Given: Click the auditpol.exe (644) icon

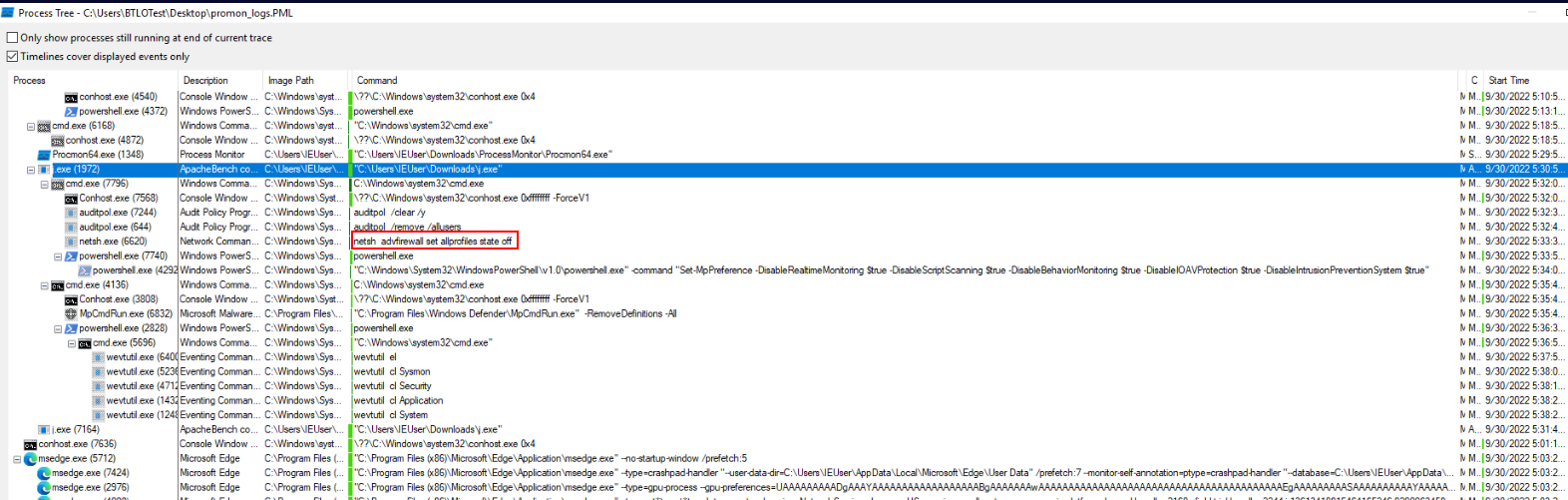Looking at the screenshot, I should click(71, 228).
